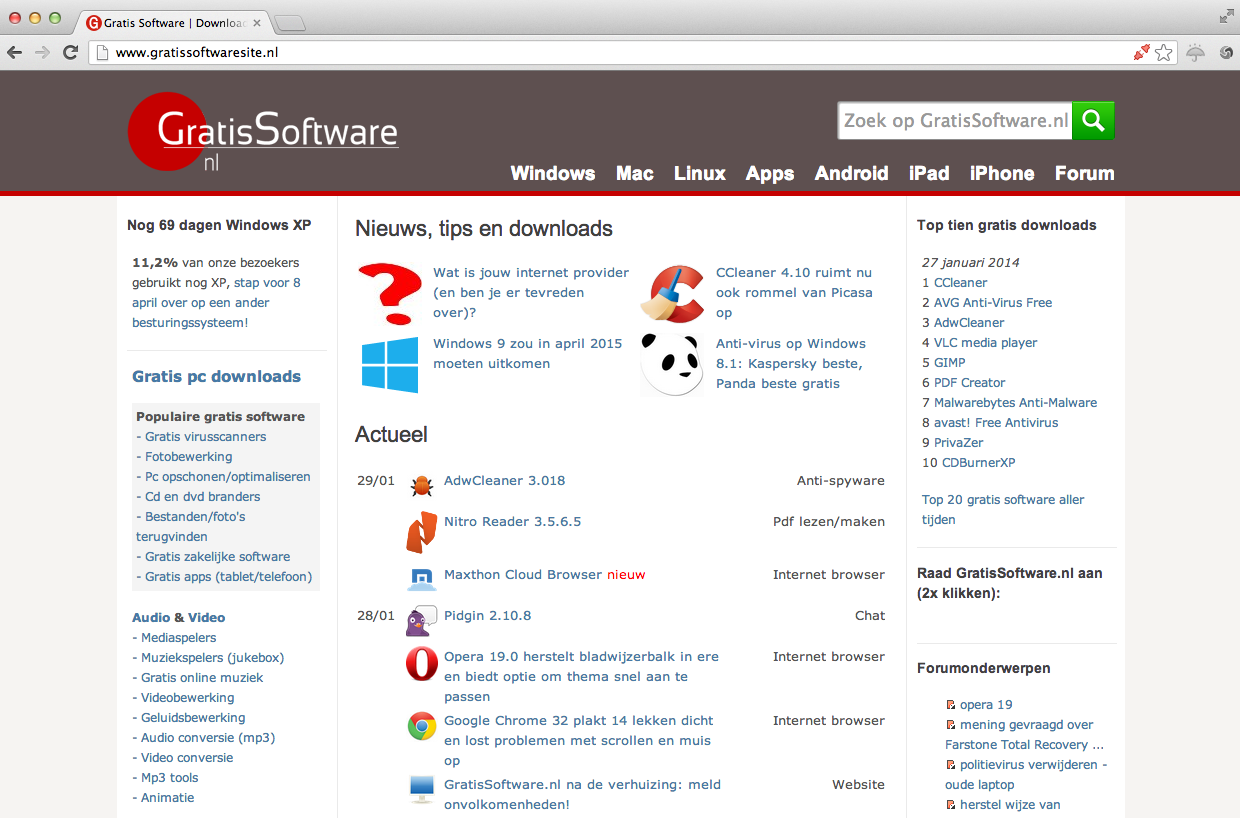Click the Nitro Reader icon

[x=422, y=532]
